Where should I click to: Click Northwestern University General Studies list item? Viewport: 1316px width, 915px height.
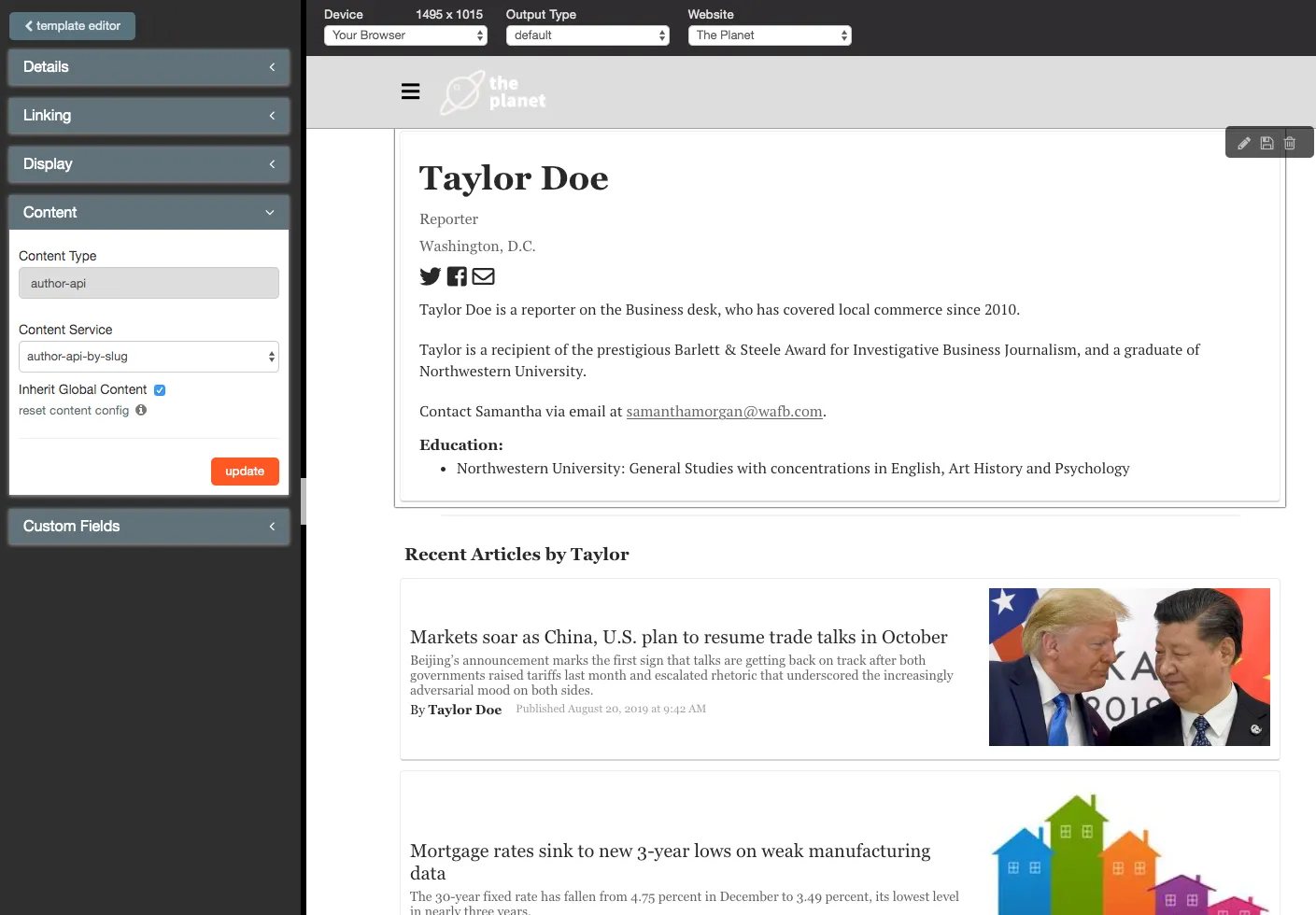(793, 469)
